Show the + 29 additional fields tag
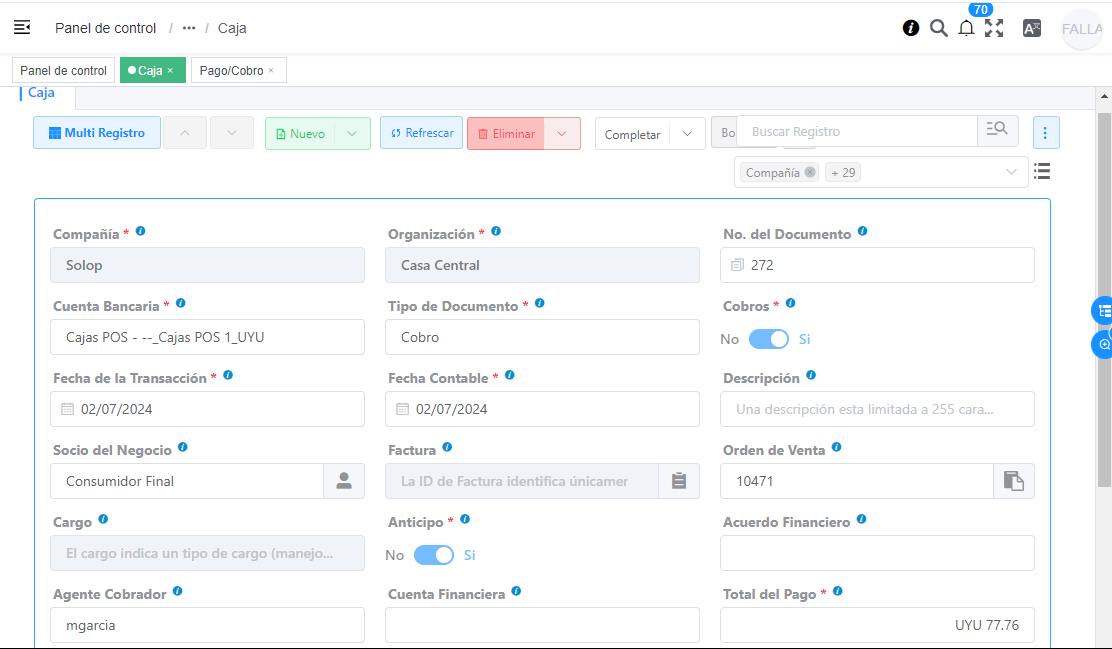Screen dimensions: 1112x649 (843, 172)
